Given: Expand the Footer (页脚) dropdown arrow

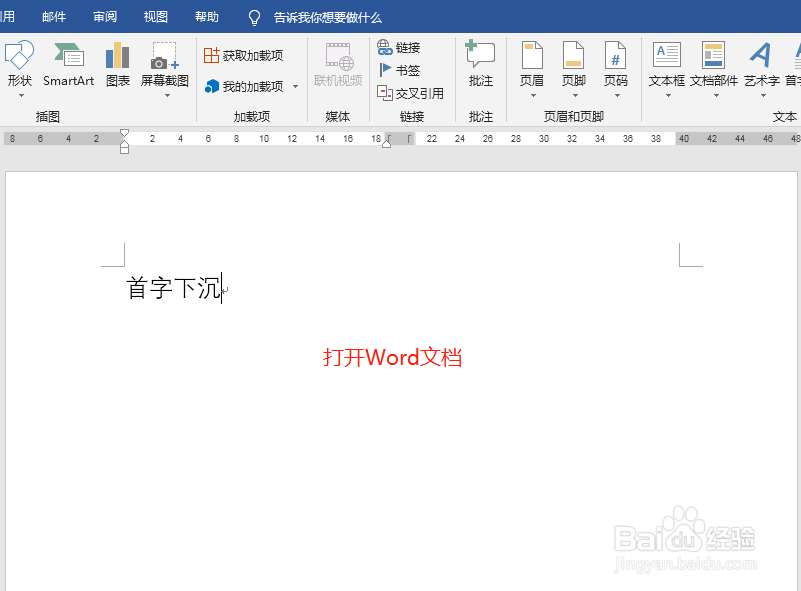Looking at the screenshot, I should coord(575,96).
